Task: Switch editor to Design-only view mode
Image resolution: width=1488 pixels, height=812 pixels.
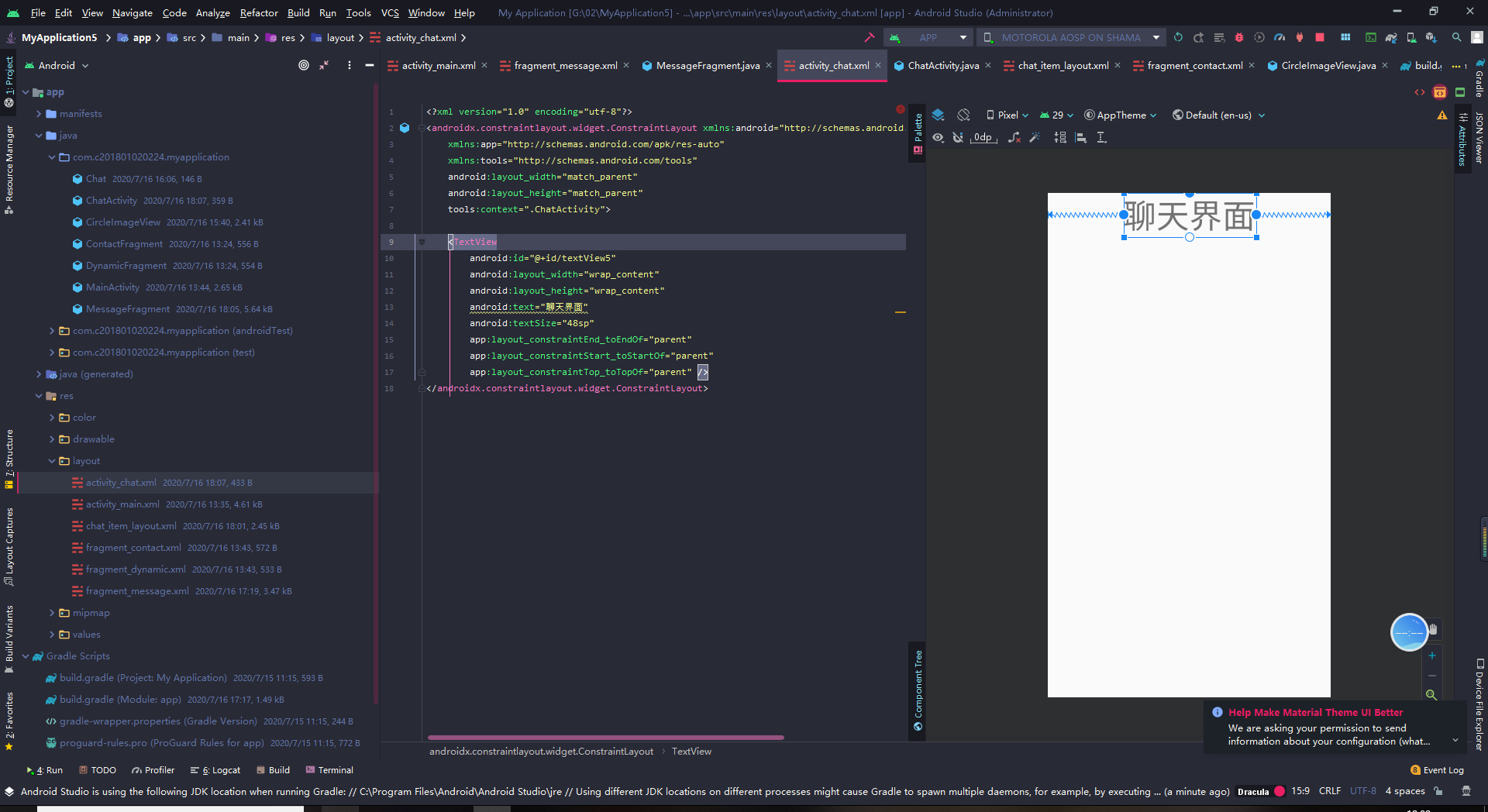Action: click(x=1460, y=92)
